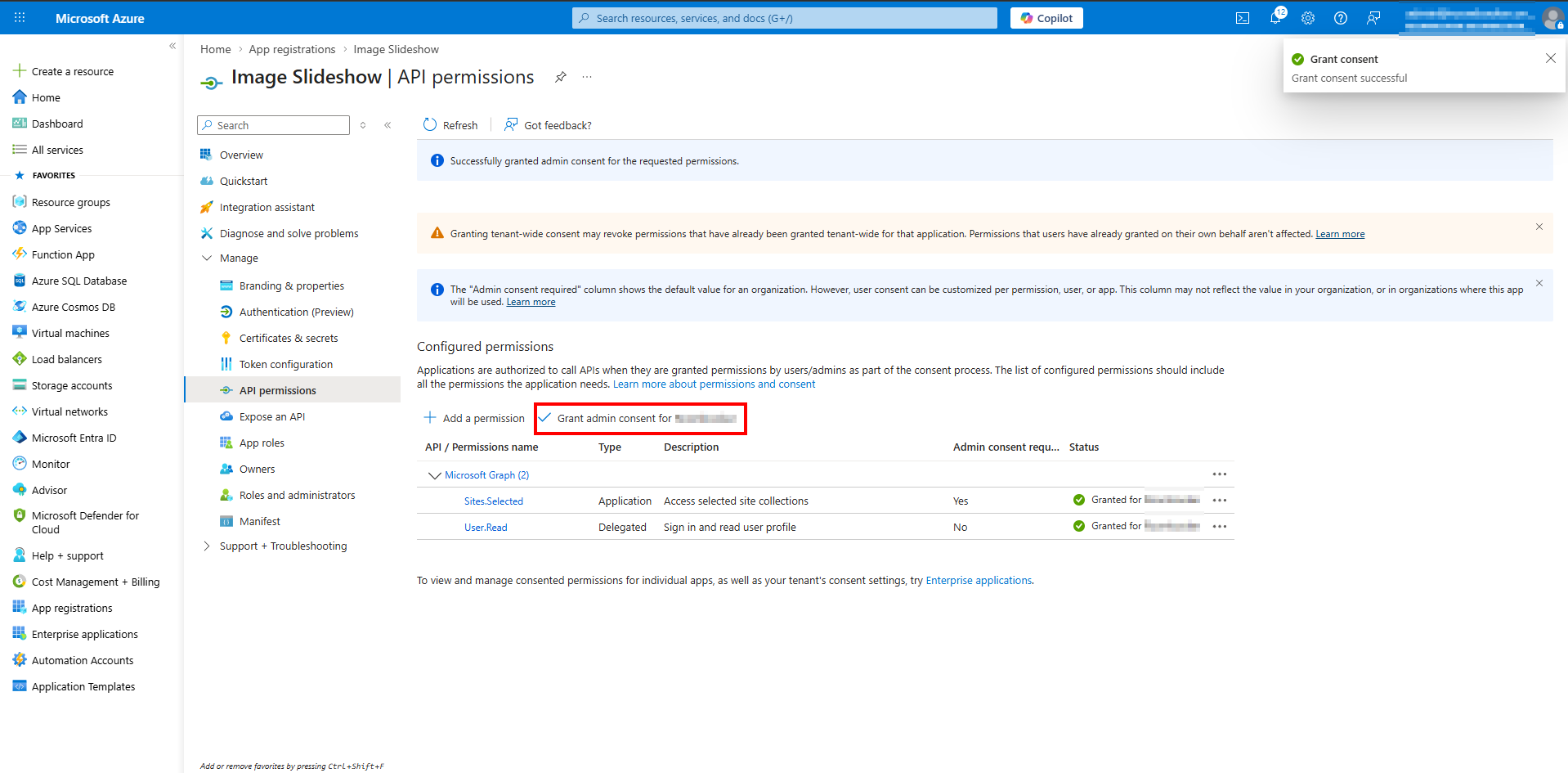Open the notifications bell
This screenshot has height=773, width=1568.
pos(1275,18)
